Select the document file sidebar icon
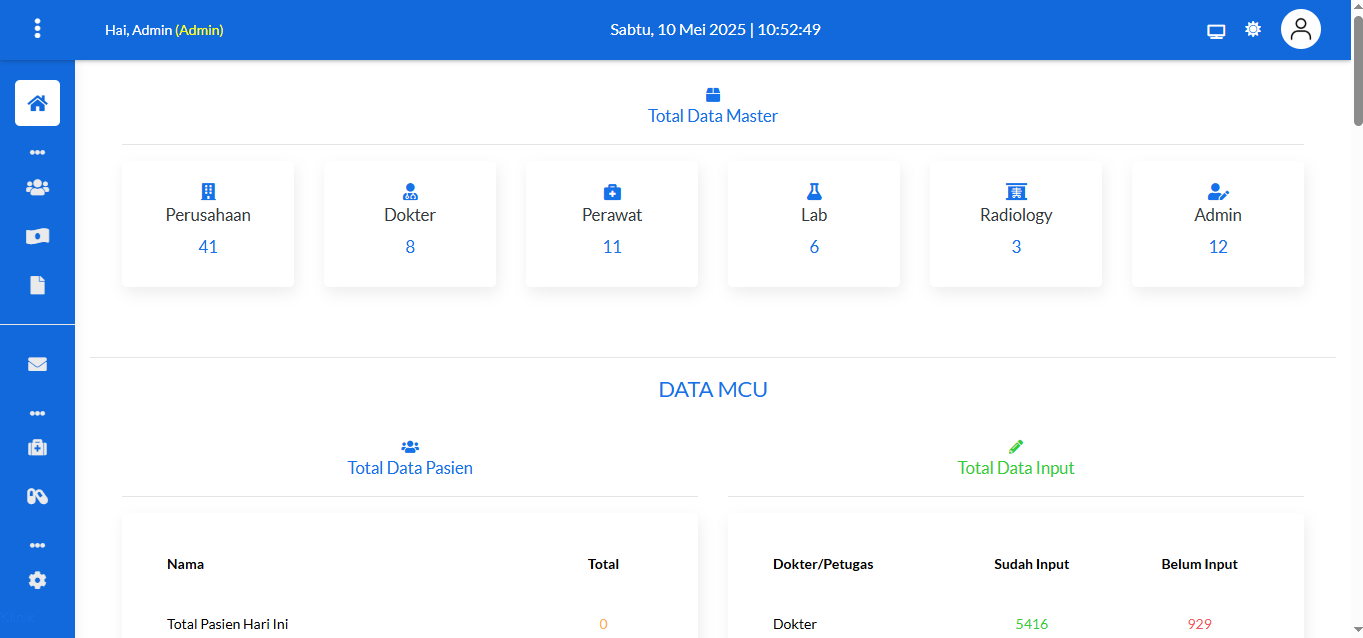1363x638 pixels. tap(37, 286)
